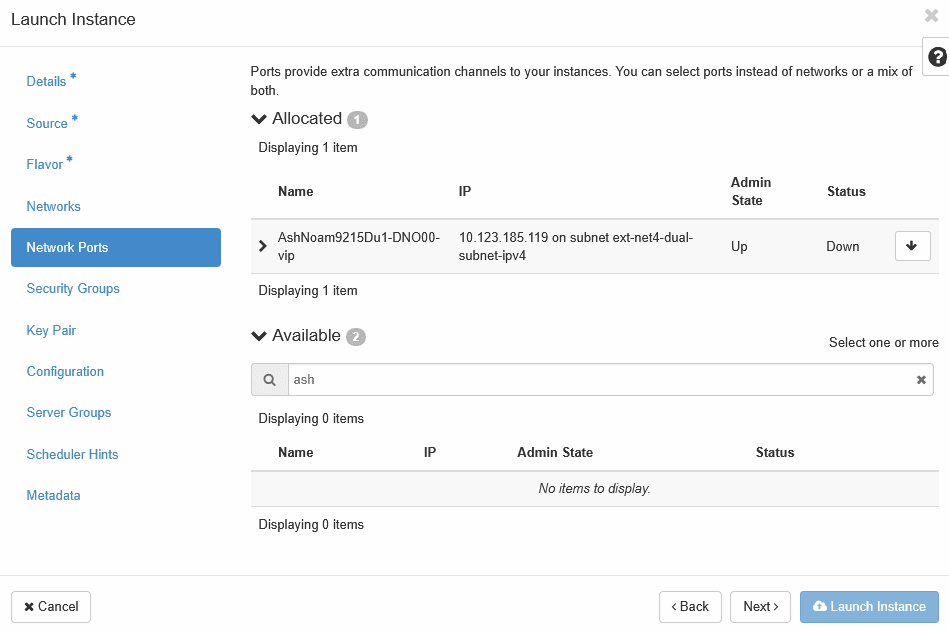Image resolution: width=949 pixels, height=631 pixels.
Task: Open the Key Pair step
Action: point(51,330)
